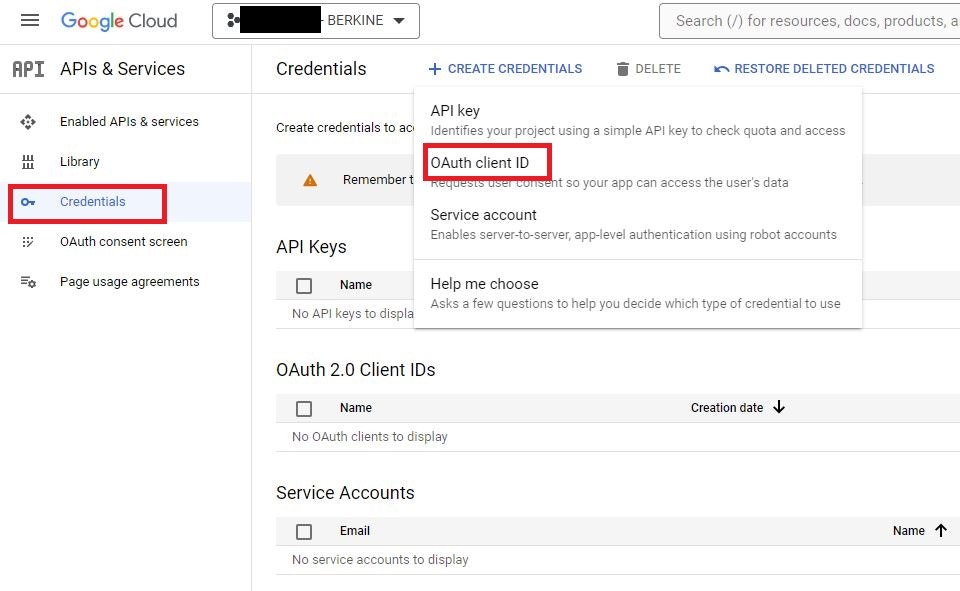Screen dimensions: 960x591
Task: Click the API logo icon in sidebar header
Action: point(28,69)
